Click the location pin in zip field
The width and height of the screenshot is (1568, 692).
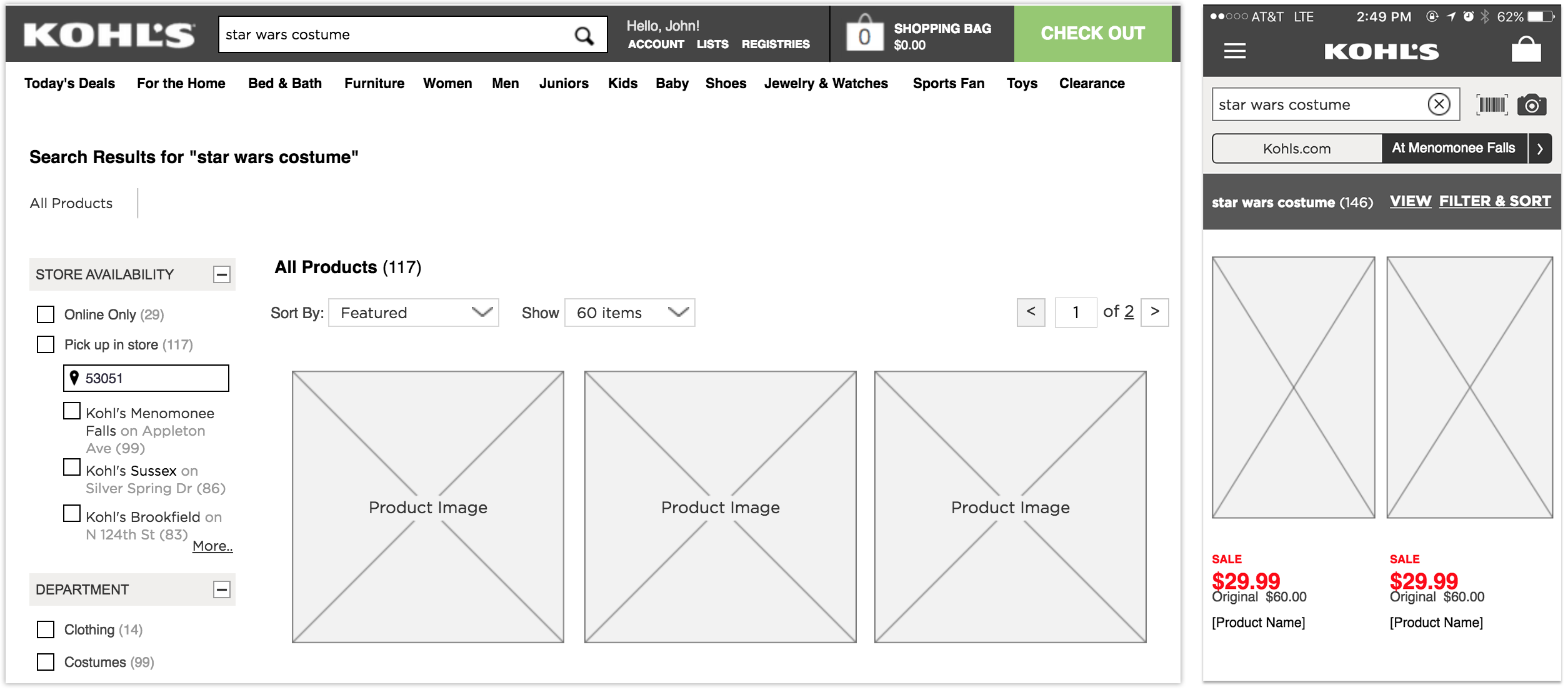tap(74, 378)
